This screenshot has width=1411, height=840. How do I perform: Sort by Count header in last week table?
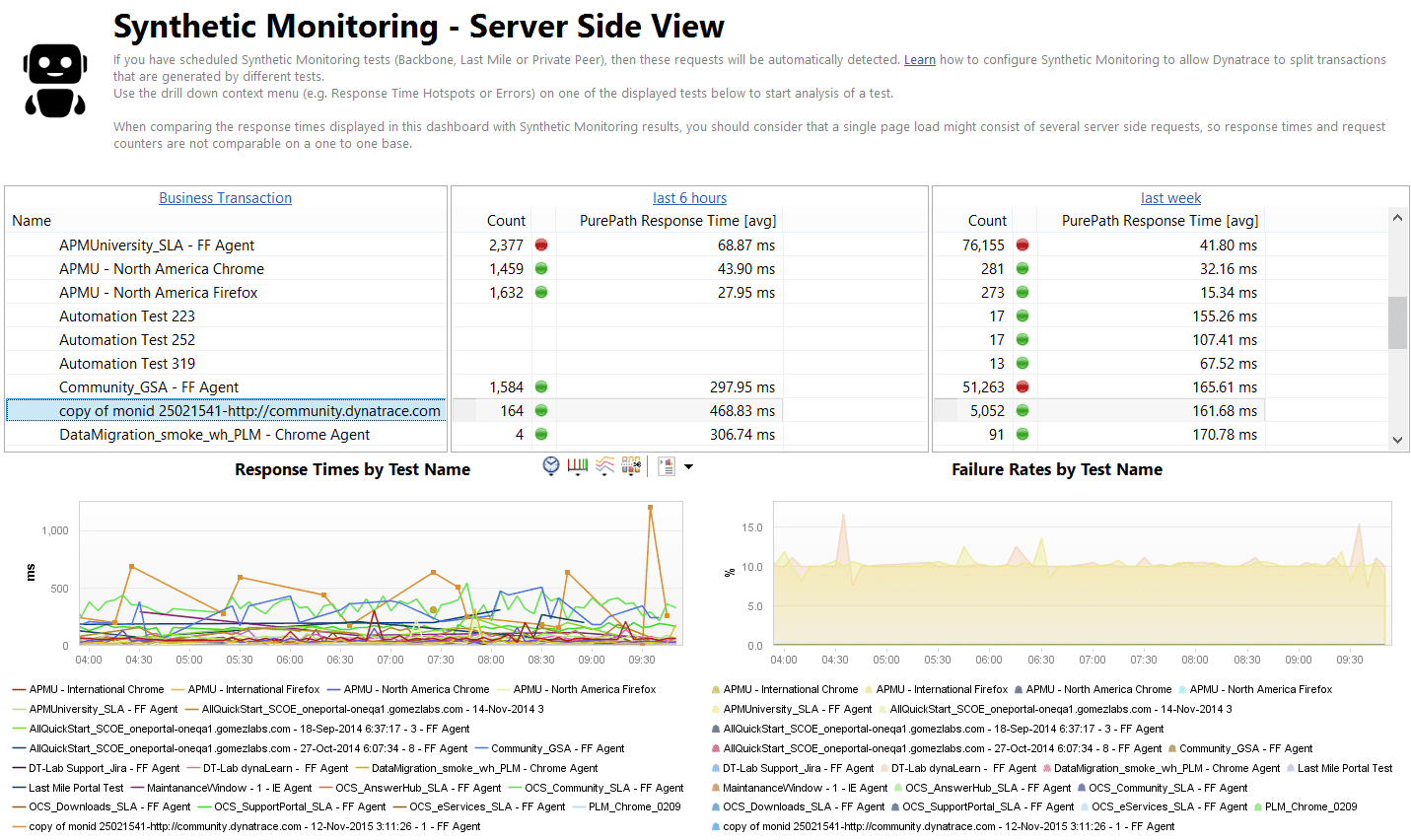tap(987, 221)
